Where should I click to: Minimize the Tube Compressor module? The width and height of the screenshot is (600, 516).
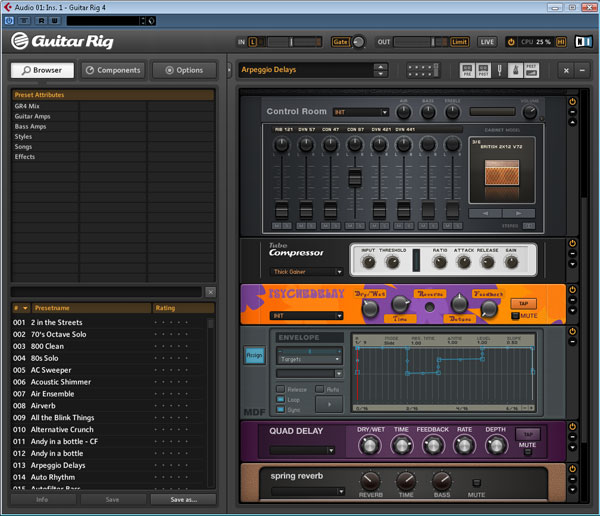pos(572,253)
